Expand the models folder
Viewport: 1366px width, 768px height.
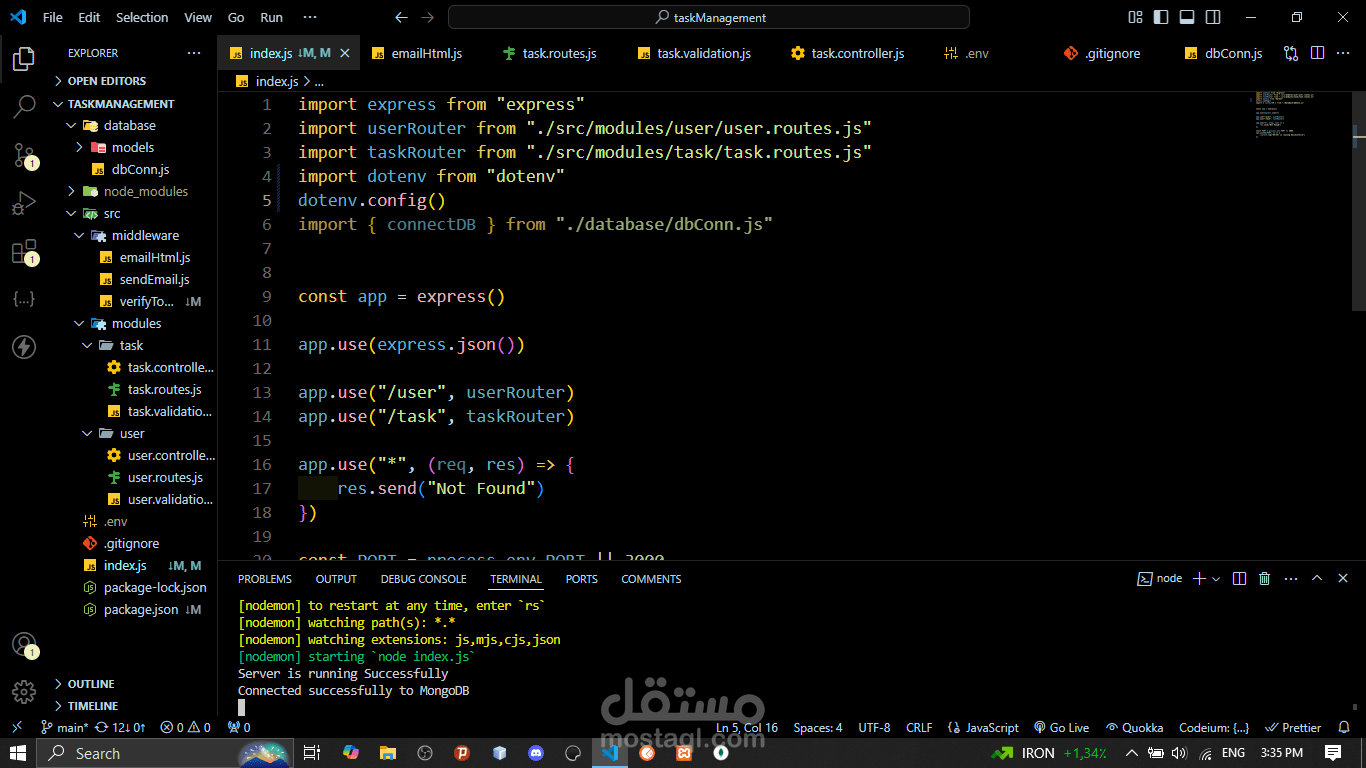133,147
